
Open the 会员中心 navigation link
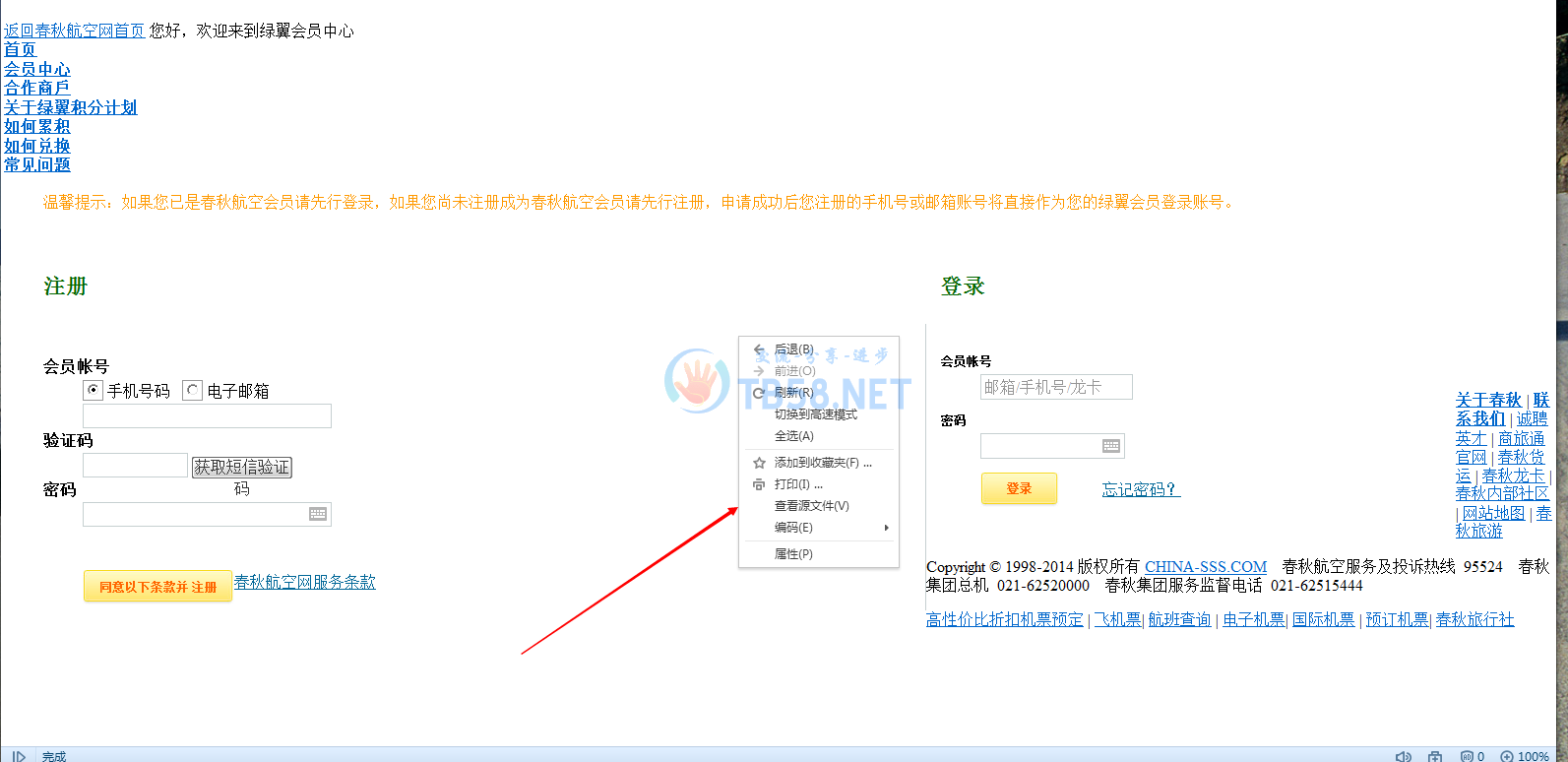(37, 69)
